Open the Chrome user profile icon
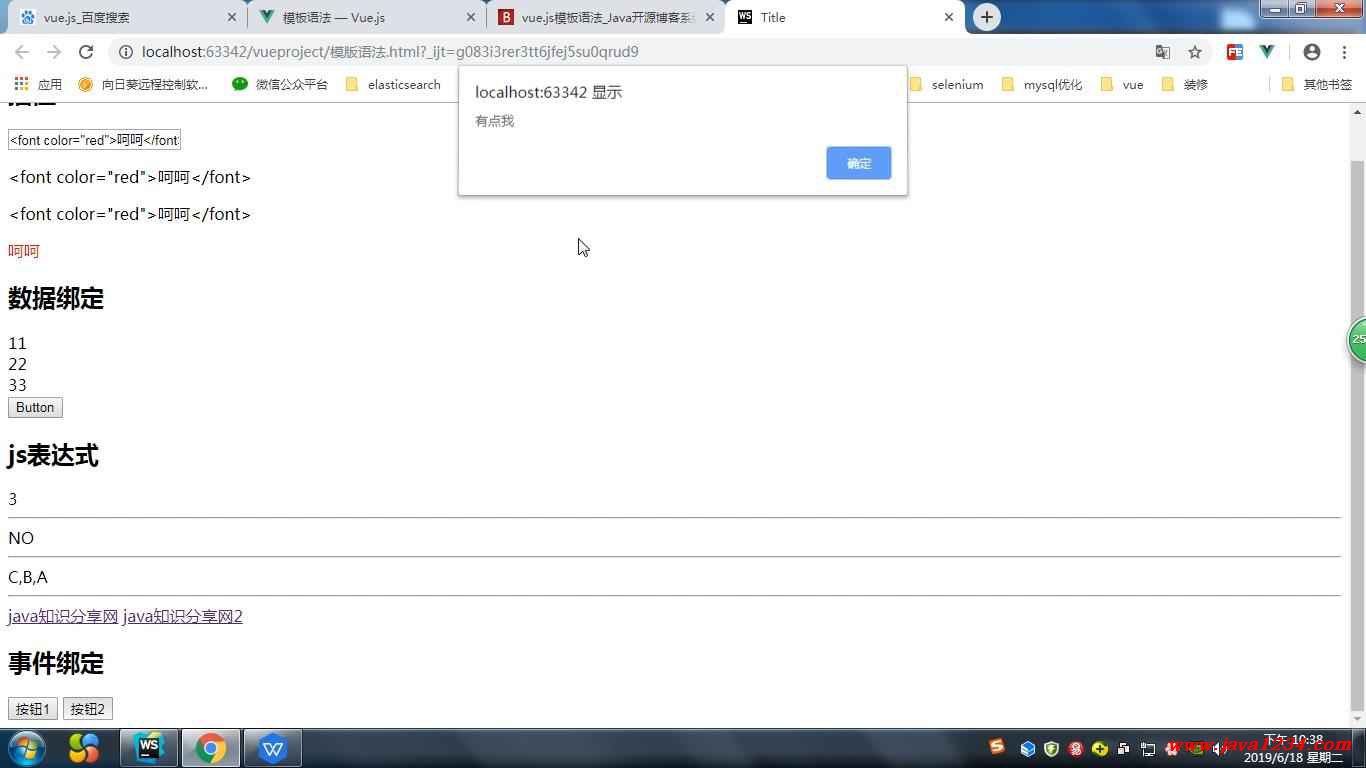The height and width of the screenshot is (768, 1366). point(1312,52)
